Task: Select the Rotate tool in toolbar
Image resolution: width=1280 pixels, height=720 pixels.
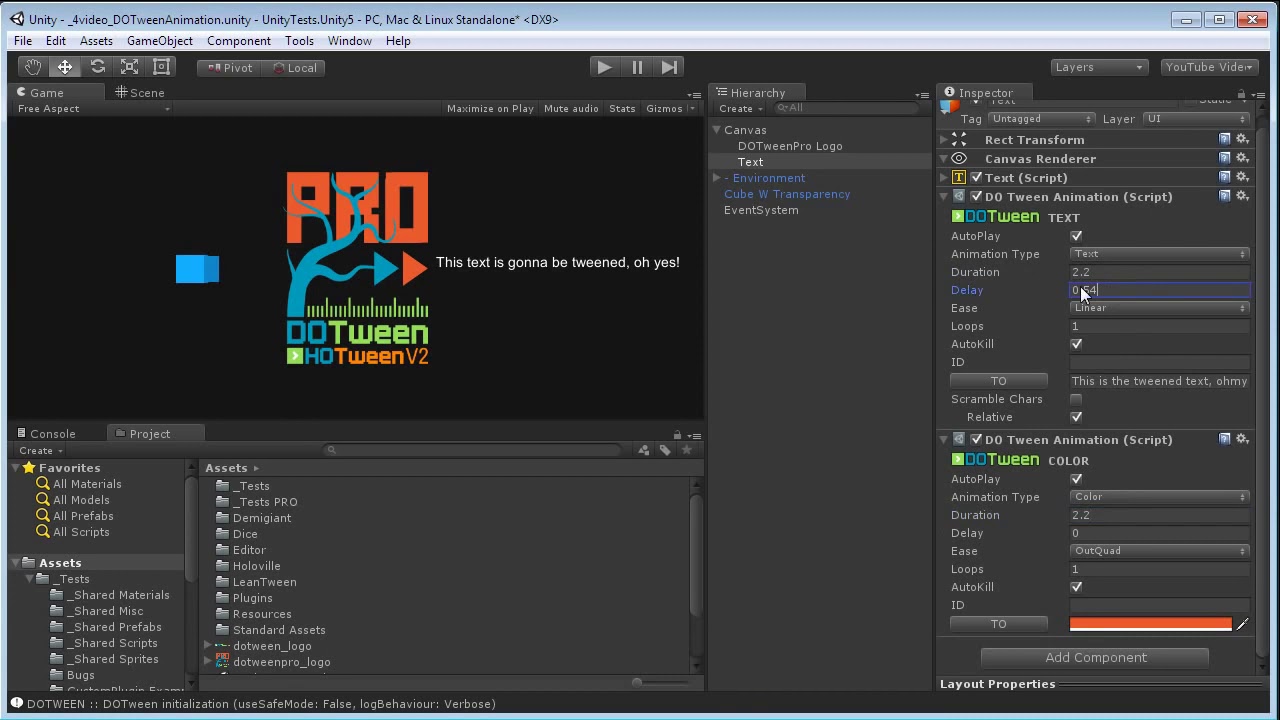Action: 97,67
